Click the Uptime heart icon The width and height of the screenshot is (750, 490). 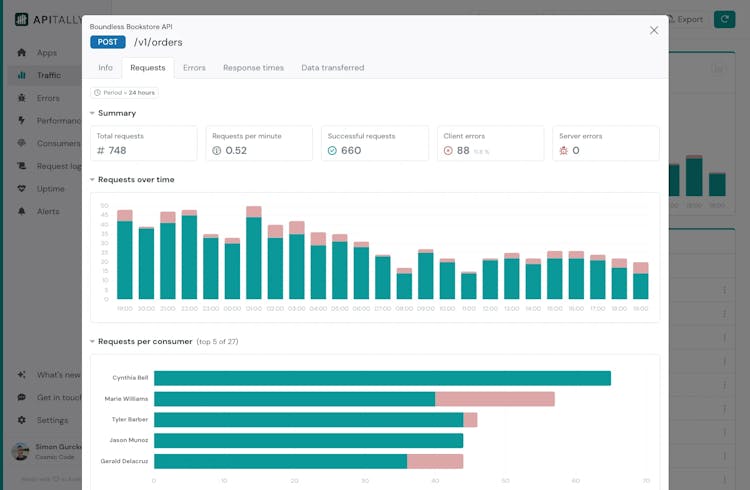[22, 189]
